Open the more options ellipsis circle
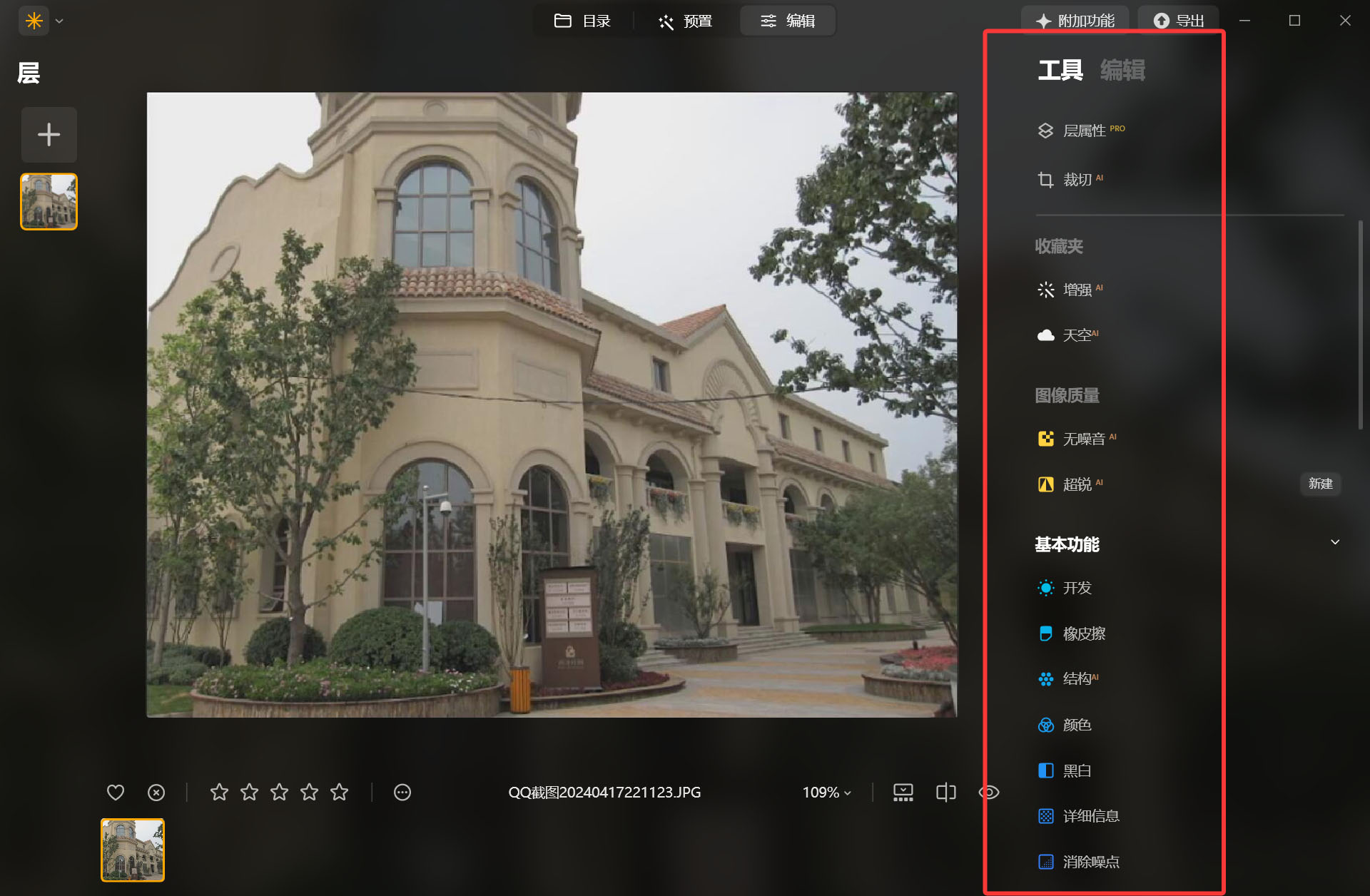 click(x=402, y=792)
